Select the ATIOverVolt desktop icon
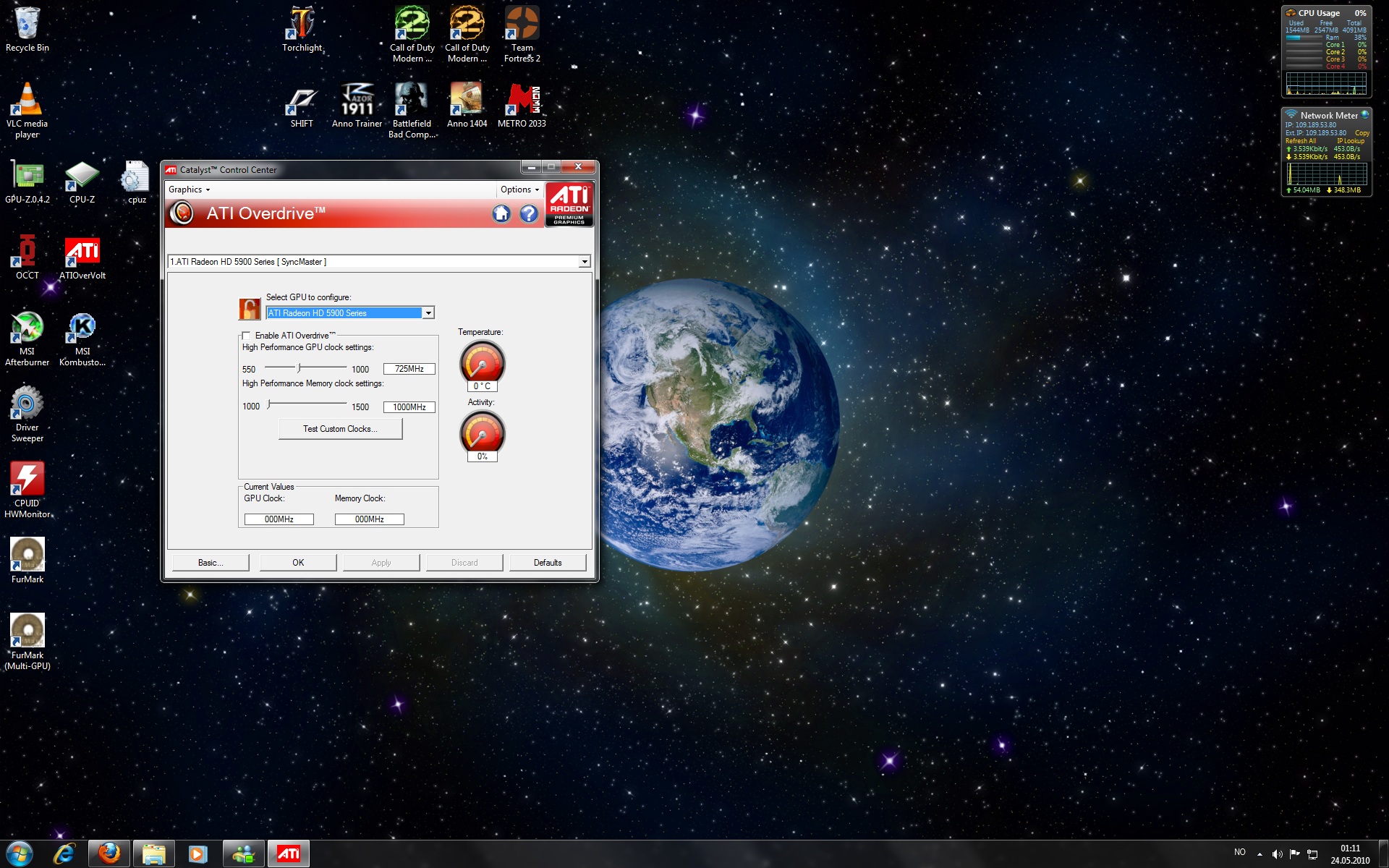This screenshot has height=868, width=1389. [x=82, y=258]
